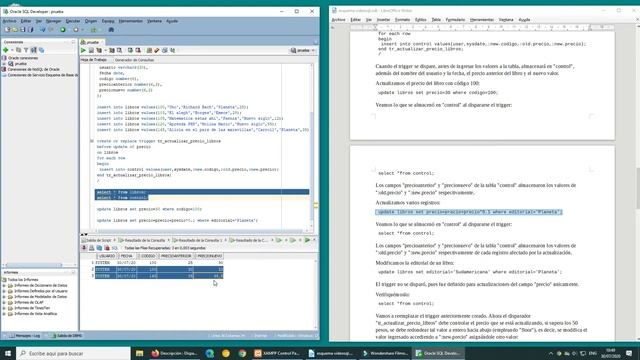This screenshot has width=640, height=360.
Task: Open the prueba connection dropdown at worksheet right
Action: [x=303, y=50]
